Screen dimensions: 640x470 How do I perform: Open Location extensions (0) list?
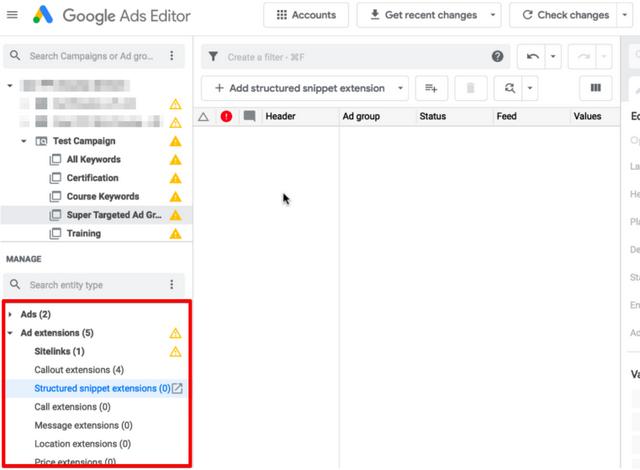[83, 444]
